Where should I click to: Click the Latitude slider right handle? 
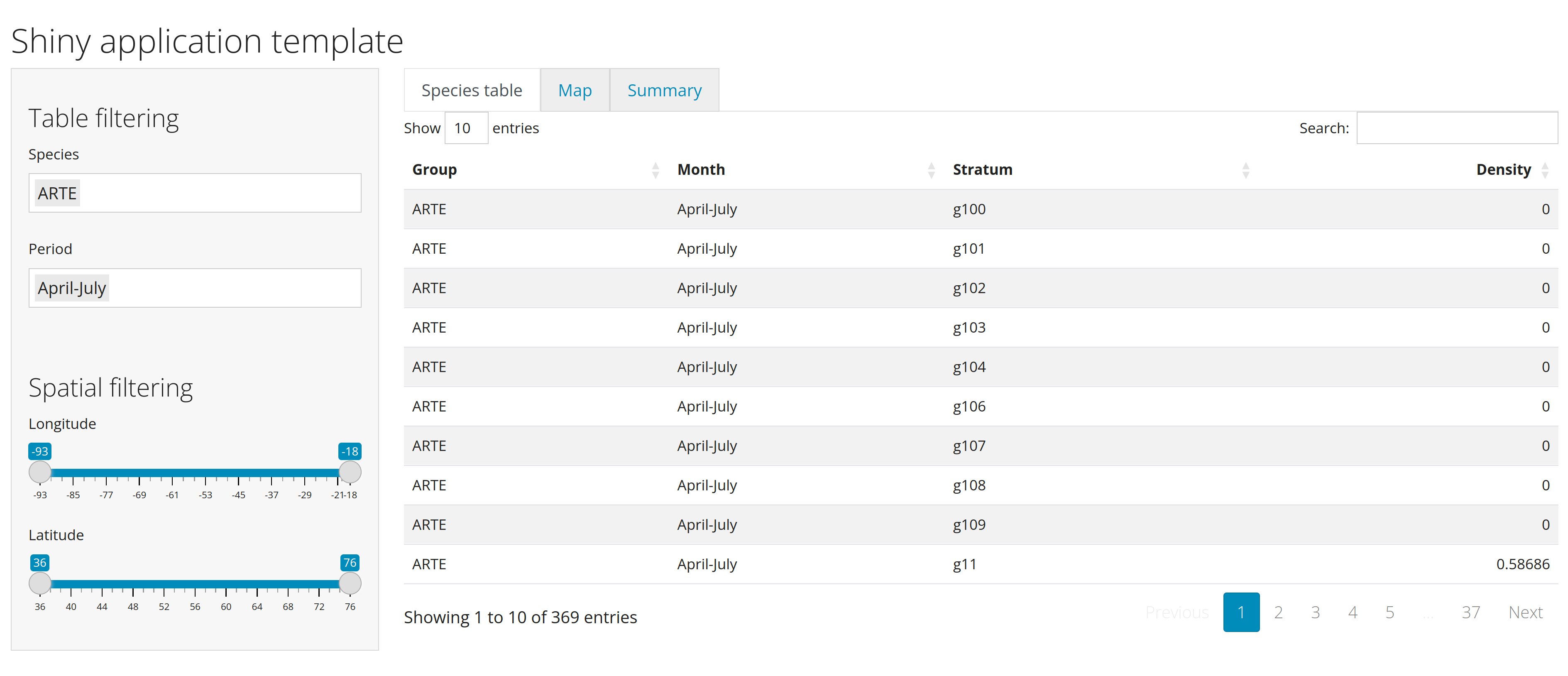tap(350, 583)
